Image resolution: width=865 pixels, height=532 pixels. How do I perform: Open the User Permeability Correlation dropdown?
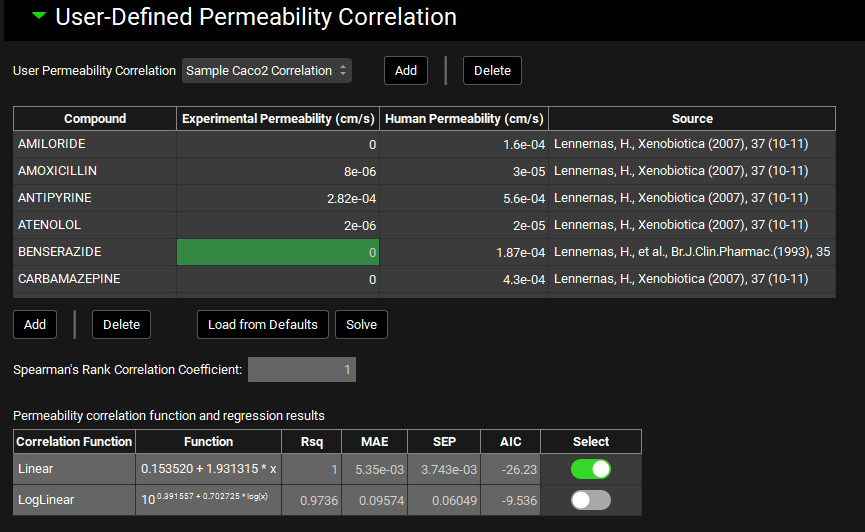pyautogui.click(x=267, y=70)
